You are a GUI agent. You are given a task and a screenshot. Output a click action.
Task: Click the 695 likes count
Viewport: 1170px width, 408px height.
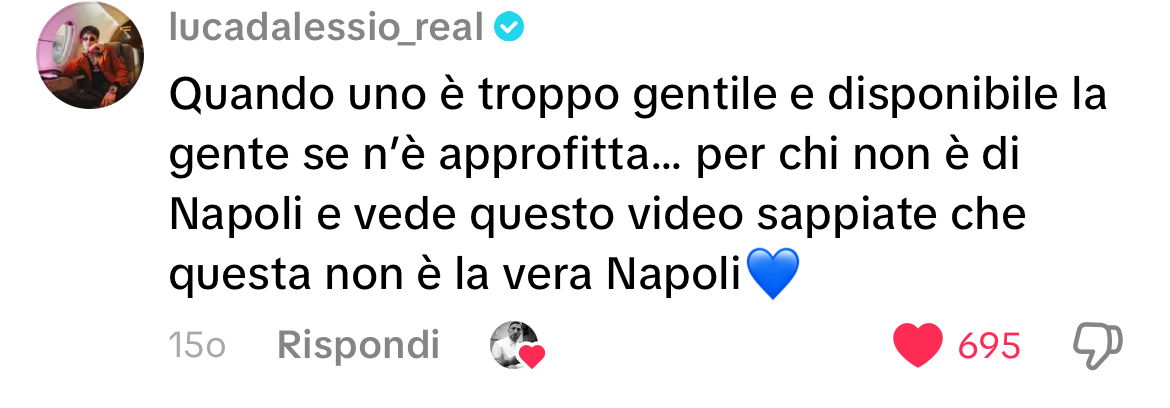click(x=989, y=346)
